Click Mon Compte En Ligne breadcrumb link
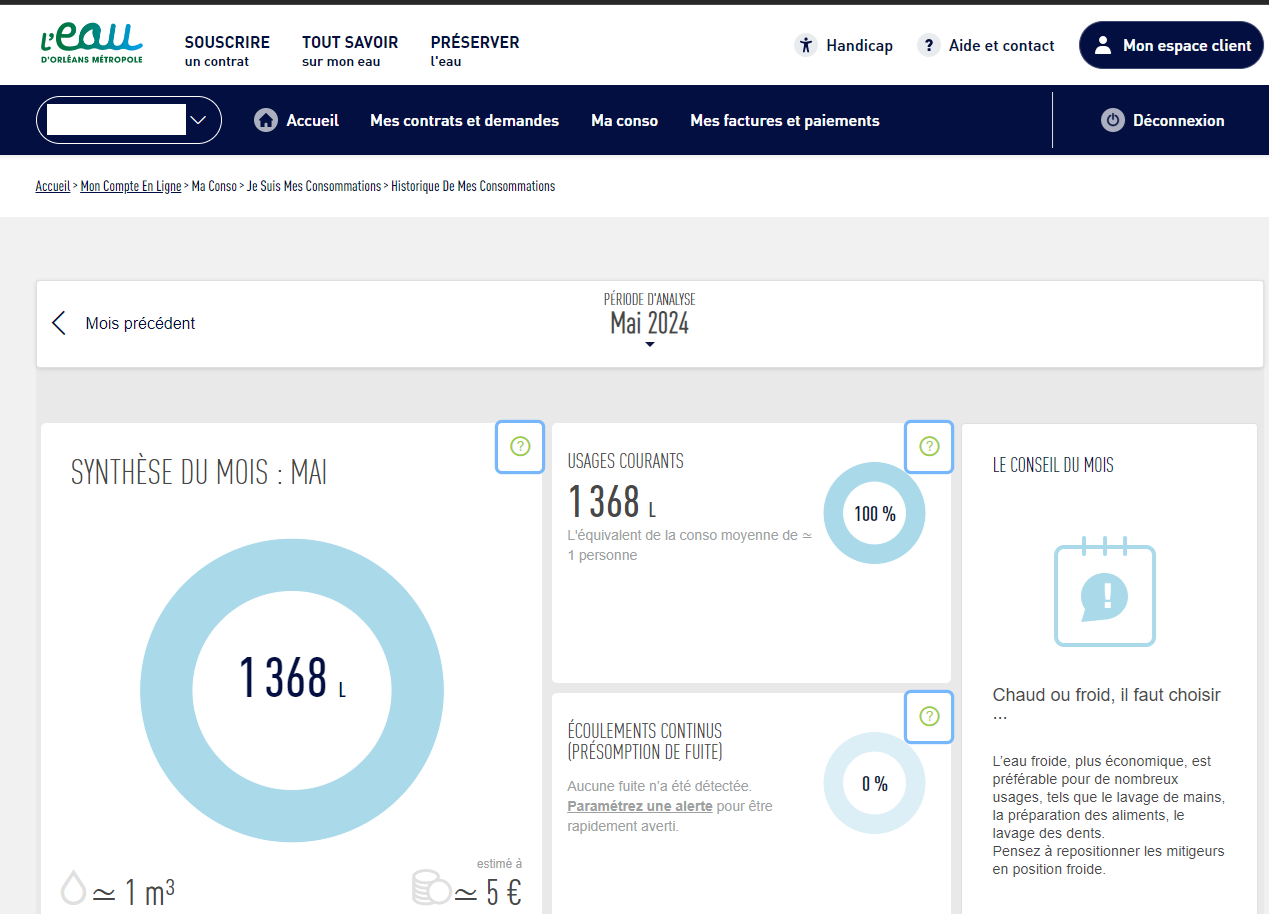The width and height of the screenshot is (1269, 914). [131, 186]
